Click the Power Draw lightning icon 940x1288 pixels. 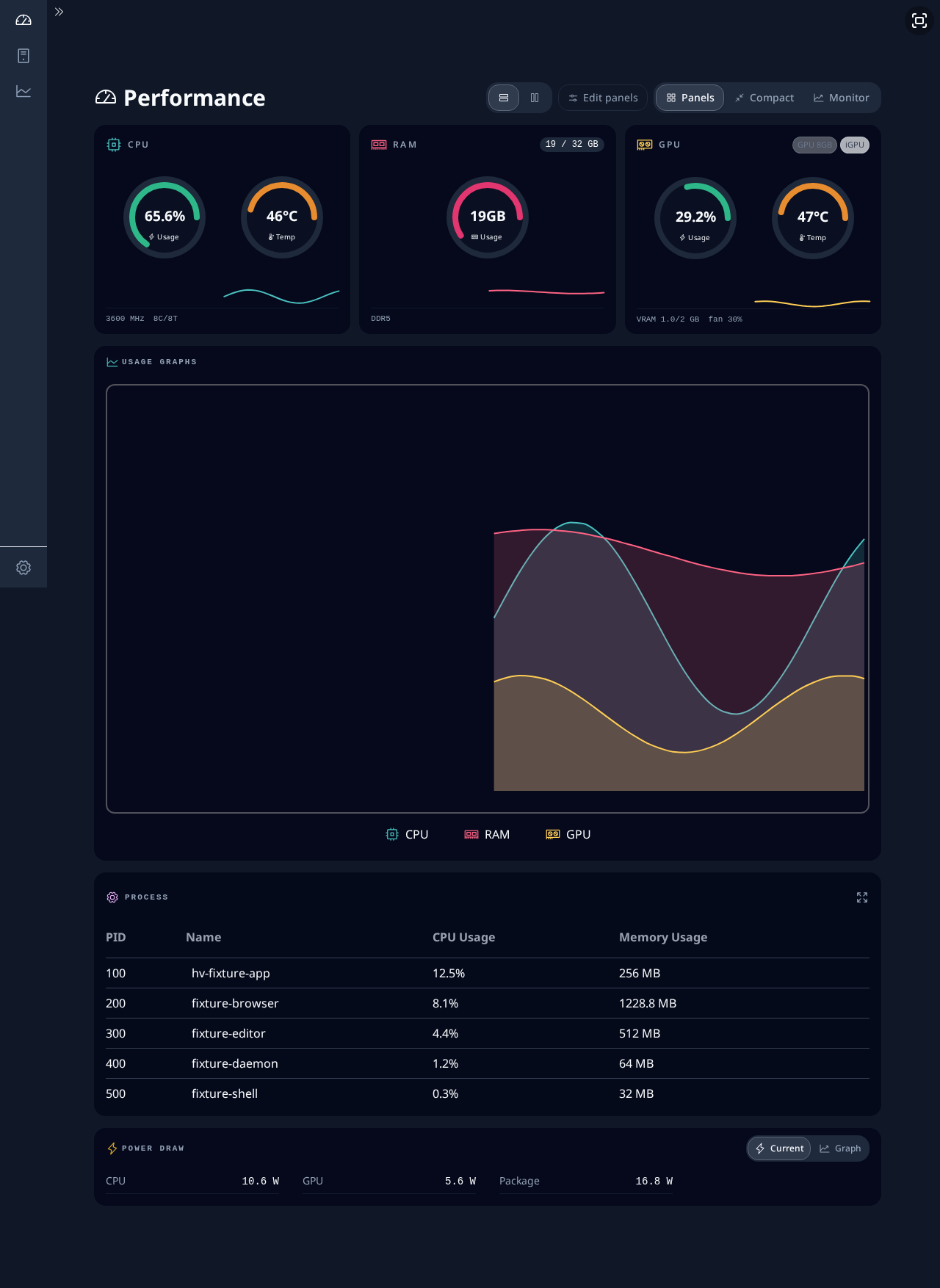112,1148
